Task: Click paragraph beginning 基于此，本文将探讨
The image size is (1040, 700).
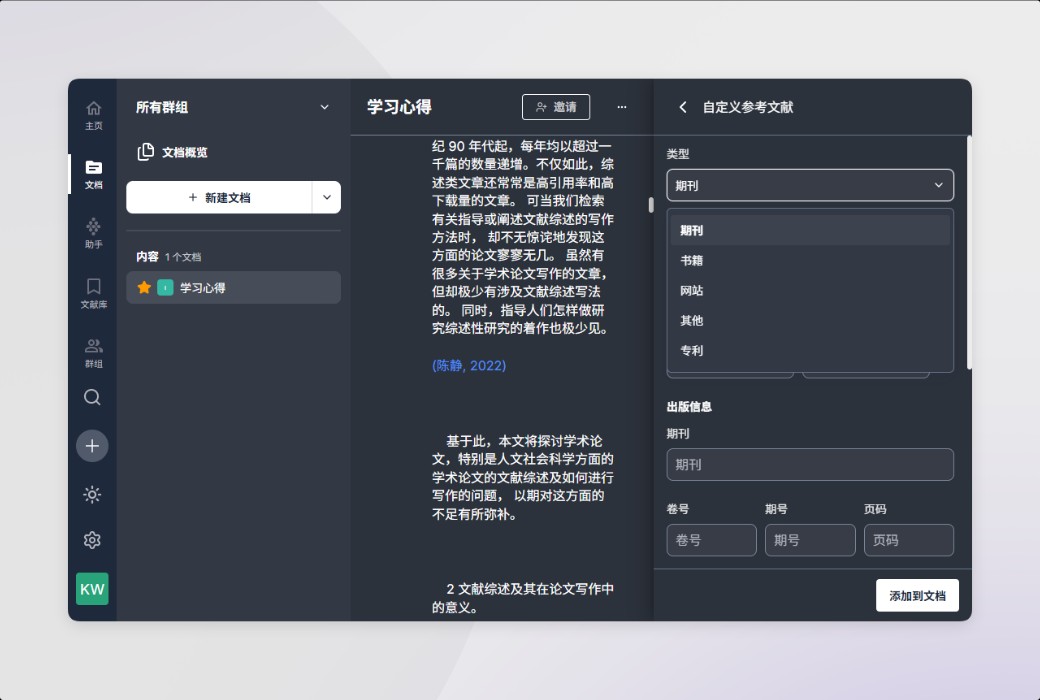Action: [x=523, y=477]
